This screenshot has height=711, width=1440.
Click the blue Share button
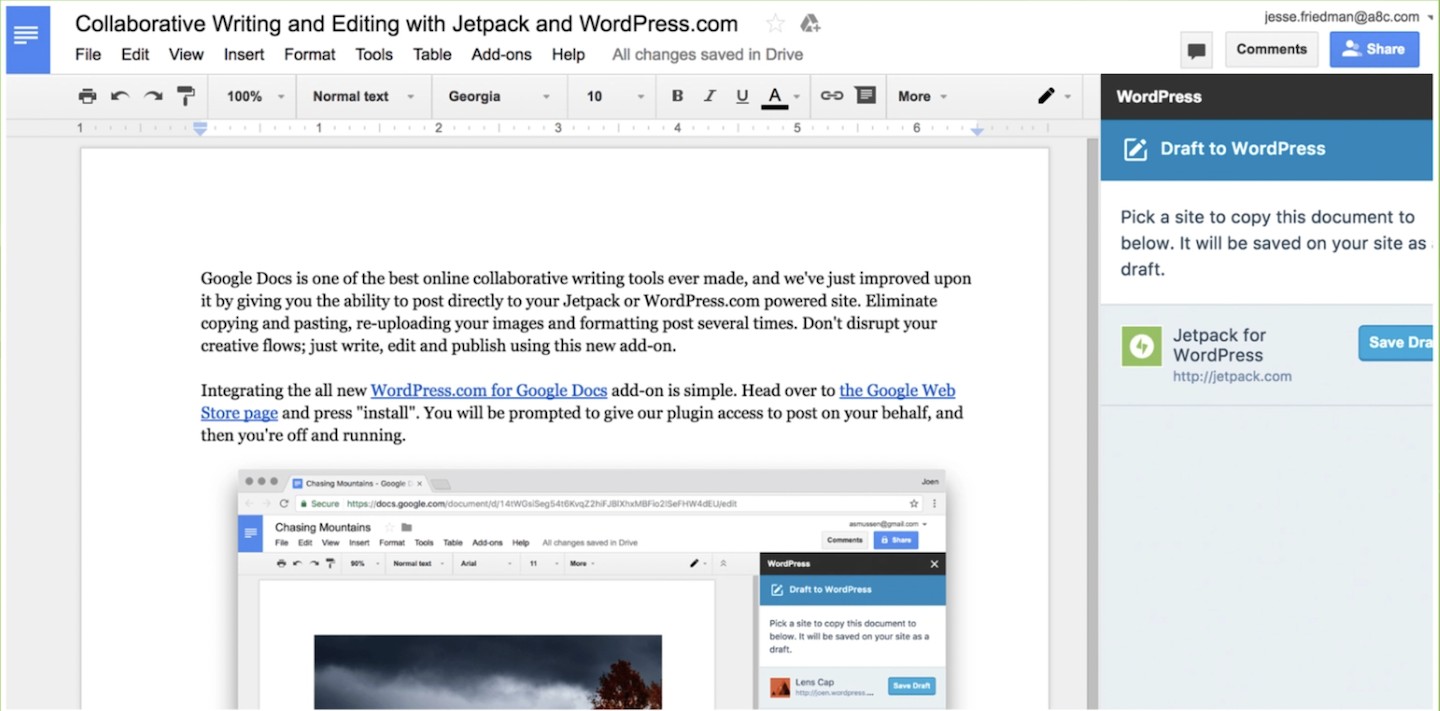[1374, 49]
